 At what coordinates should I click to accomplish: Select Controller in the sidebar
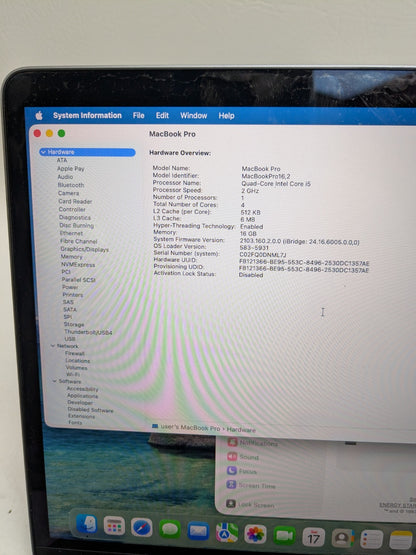(x=72, y=209)
